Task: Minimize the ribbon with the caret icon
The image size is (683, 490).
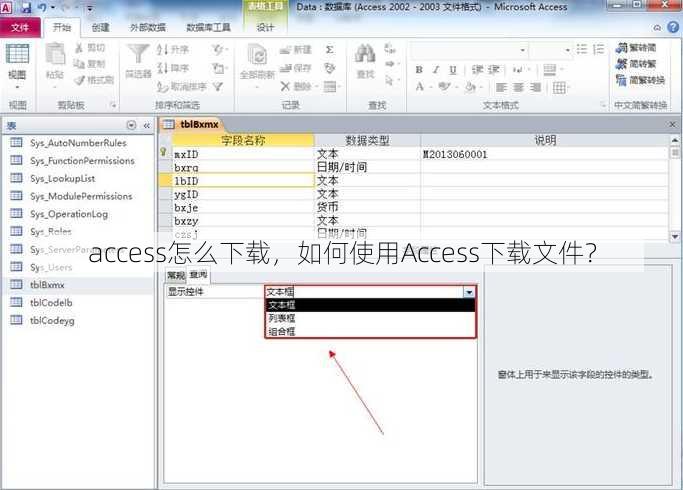Action: 657,28
